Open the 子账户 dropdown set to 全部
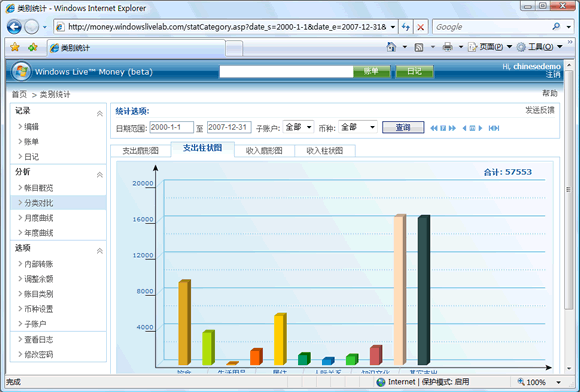Screen dimensions: 580x392 point(298,127)
